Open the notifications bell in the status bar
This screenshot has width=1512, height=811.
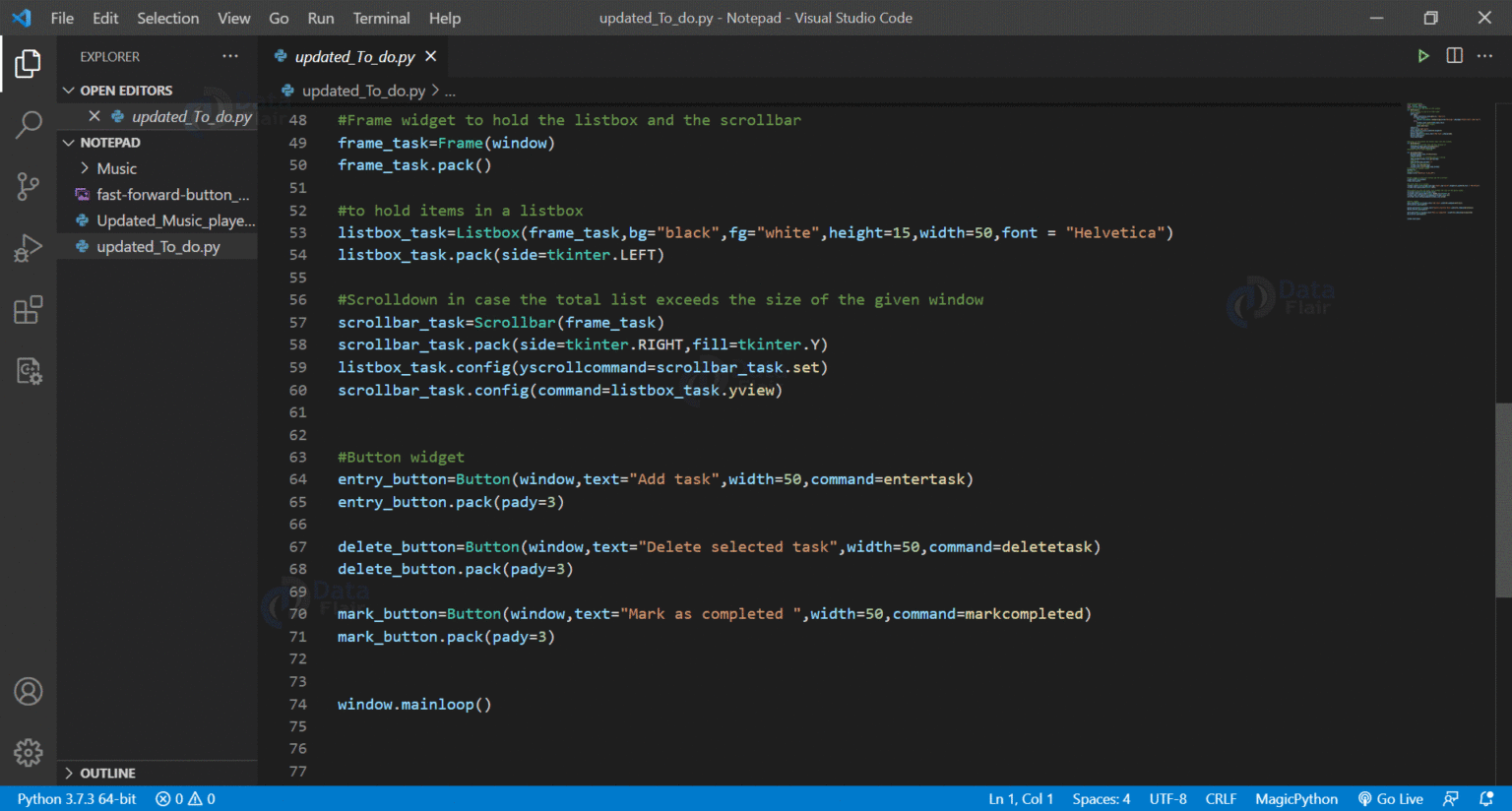(1490, 798)
